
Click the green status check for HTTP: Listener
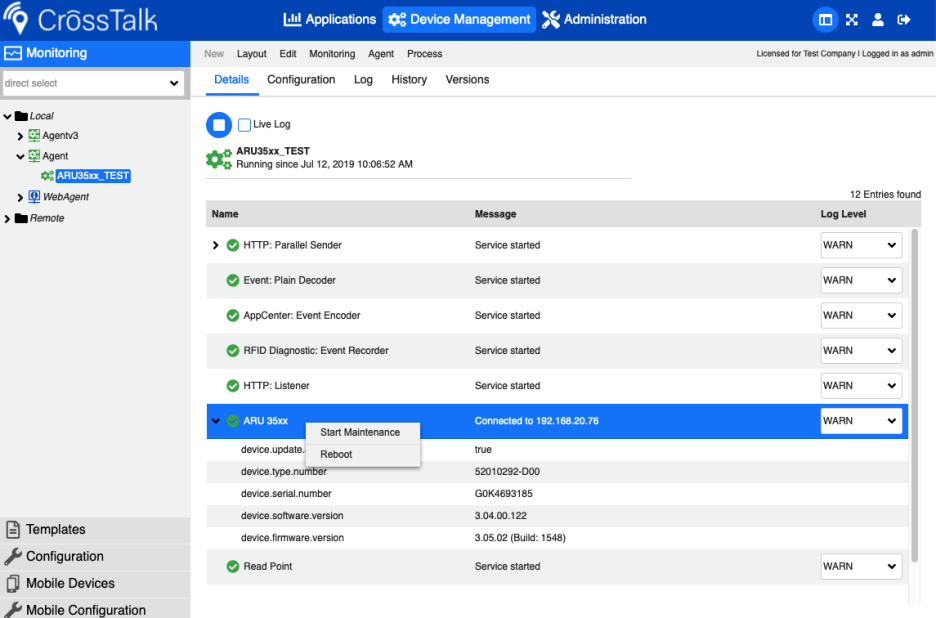coord(233,386)
